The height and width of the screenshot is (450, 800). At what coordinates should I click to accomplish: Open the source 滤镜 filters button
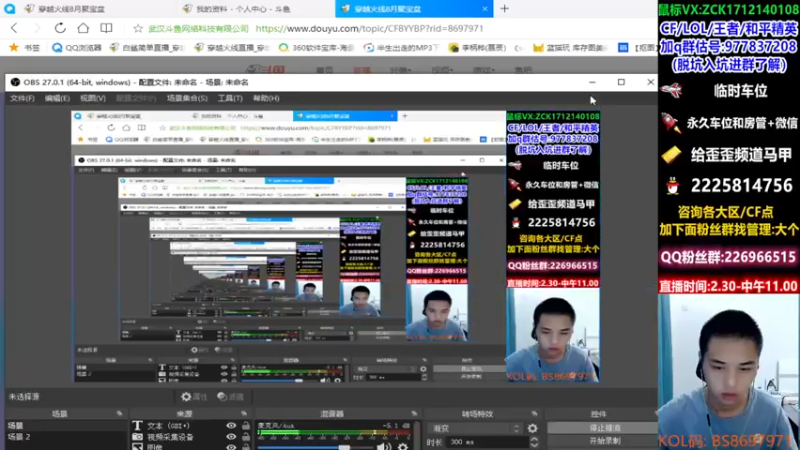click(230, 396)
